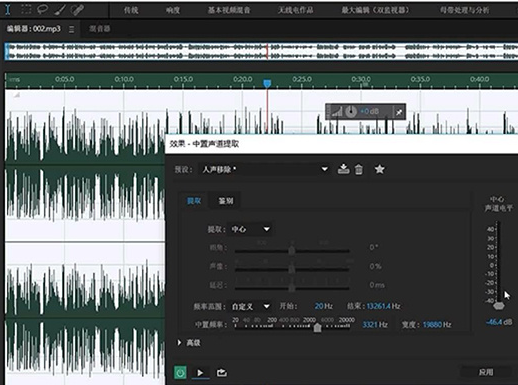Image resolution: width=518 pixels, height=385 pixels.
Task: Click the 应用 apply button
Action: click(486, 372)
